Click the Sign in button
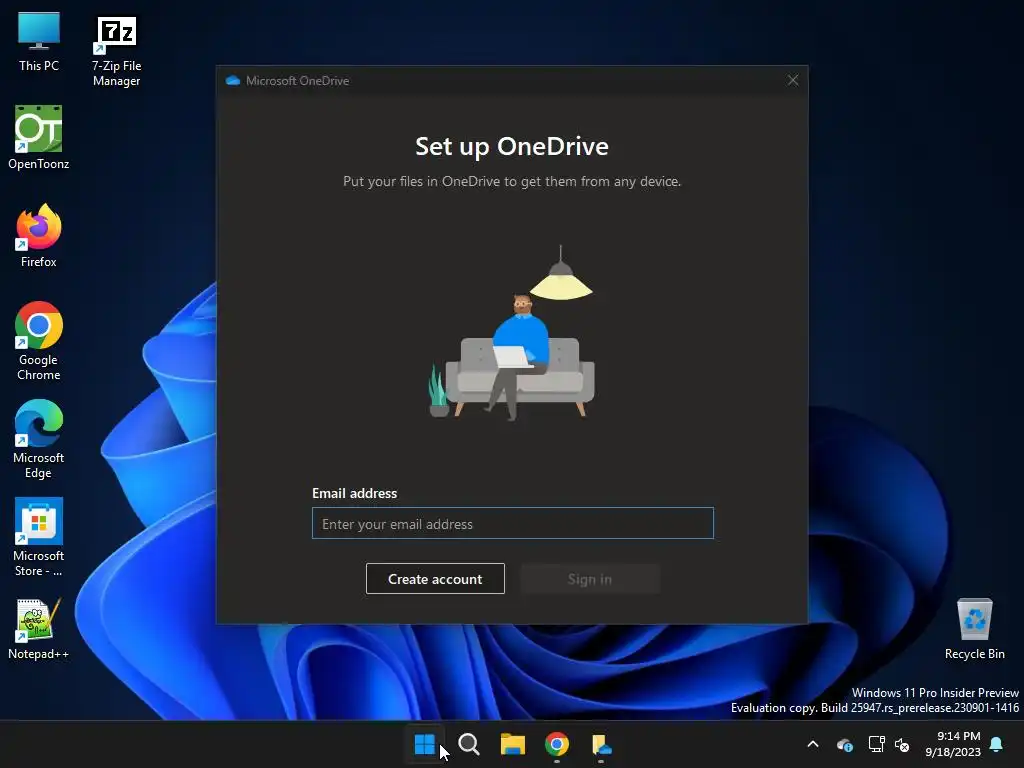 click(590, 579)
